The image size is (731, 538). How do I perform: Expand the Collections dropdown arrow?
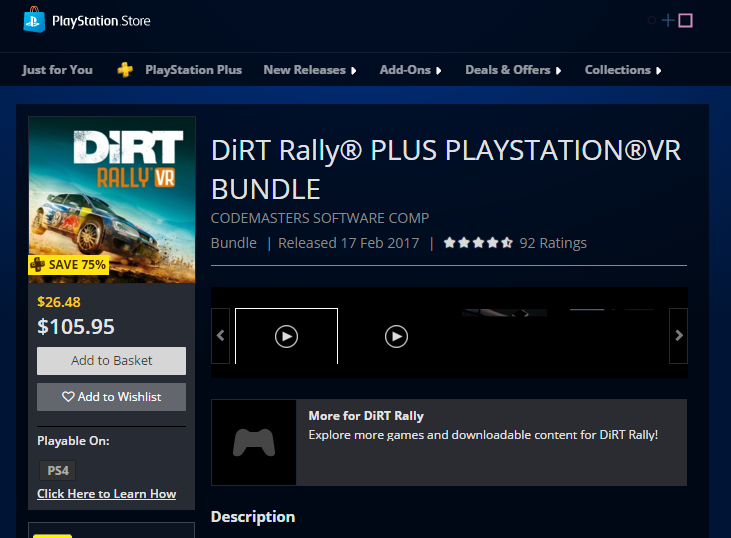[x=658, y=70]
